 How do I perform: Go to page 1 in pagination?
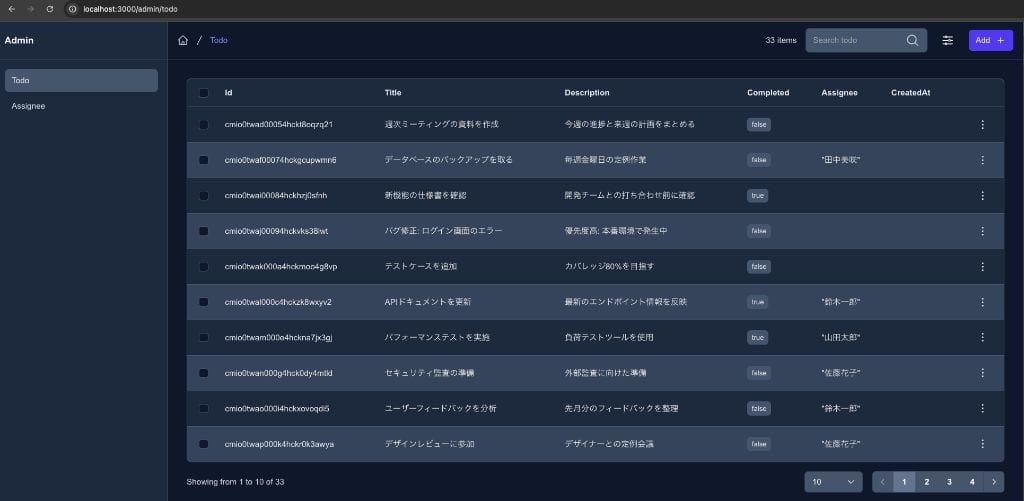click(904, 482)
